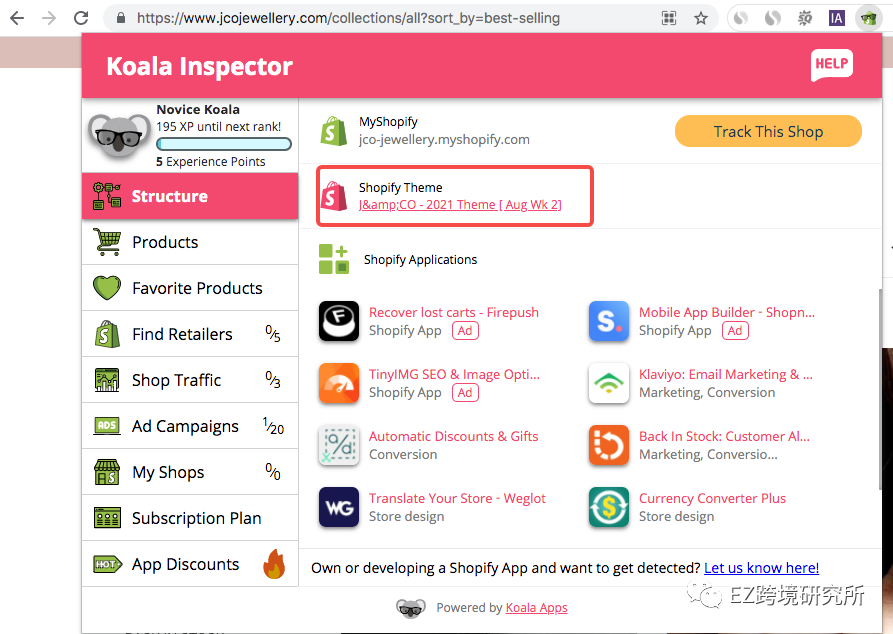Click the TinyIMG orange gauge icon

click(x=339, y=383)
